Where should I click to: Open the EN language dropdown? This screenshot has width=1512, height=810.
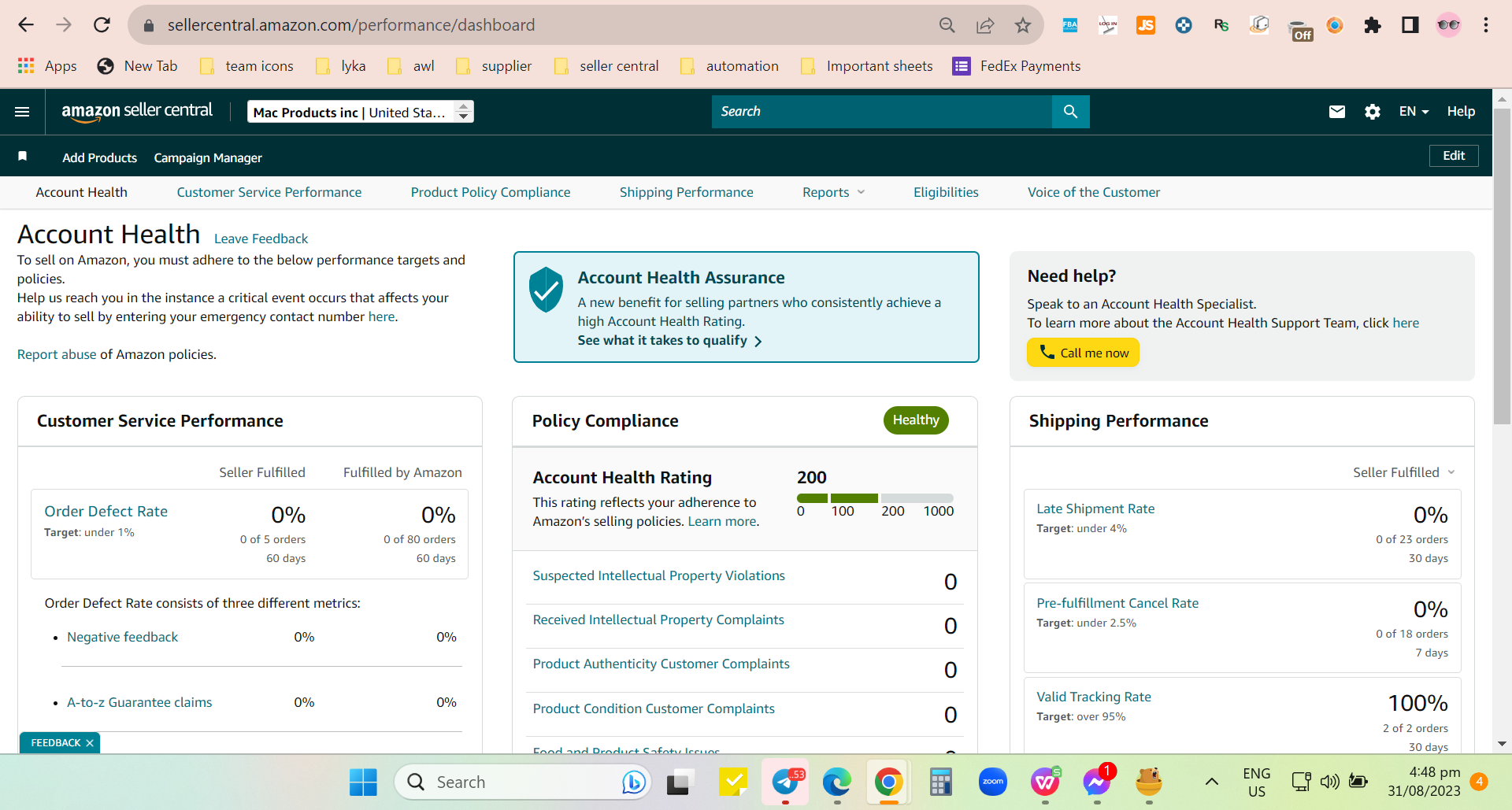click(x=1414, y=112)
